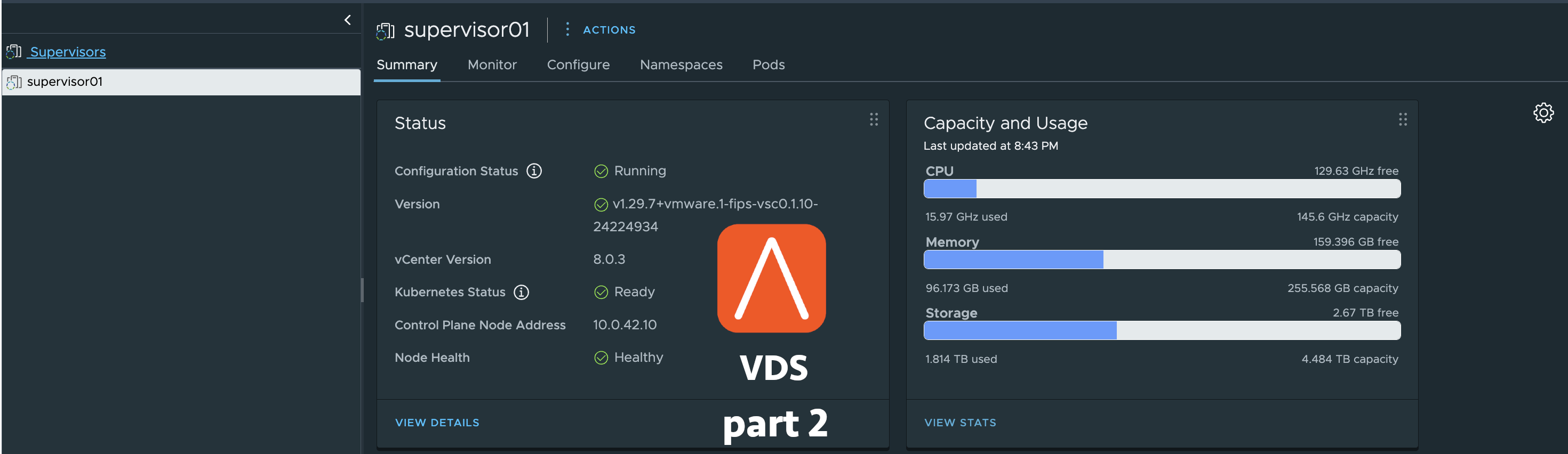Click the supervisor01 icon in the sidebar row
The width and height of the screenshot is (1568, 454).
pos(14,82)
